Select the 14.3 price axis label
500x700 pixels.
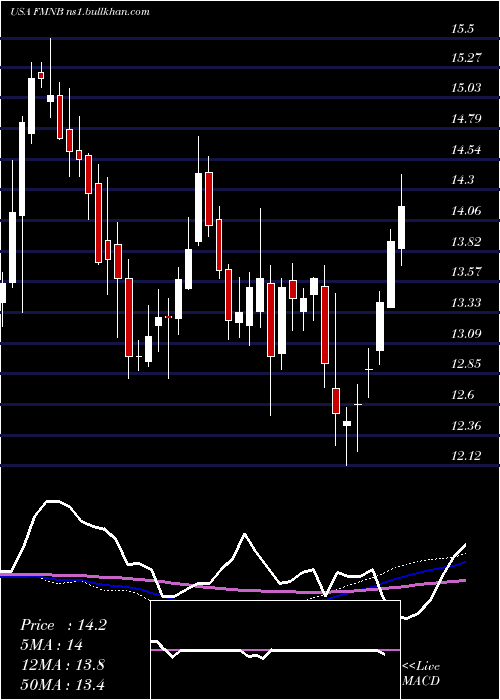tap(462, 180)
